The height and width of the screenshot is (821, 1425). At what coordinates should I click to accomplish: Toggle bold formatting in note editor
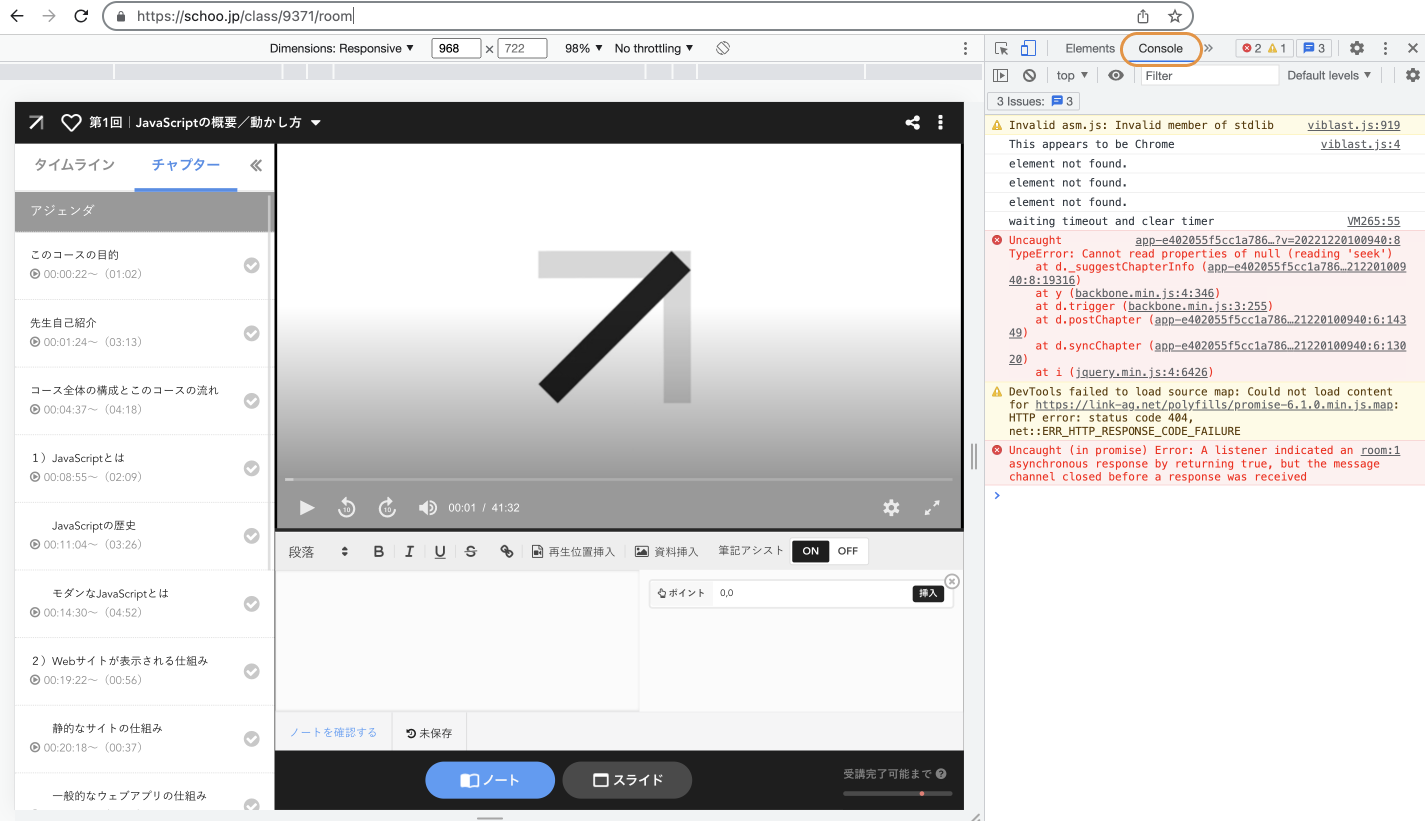378,551
